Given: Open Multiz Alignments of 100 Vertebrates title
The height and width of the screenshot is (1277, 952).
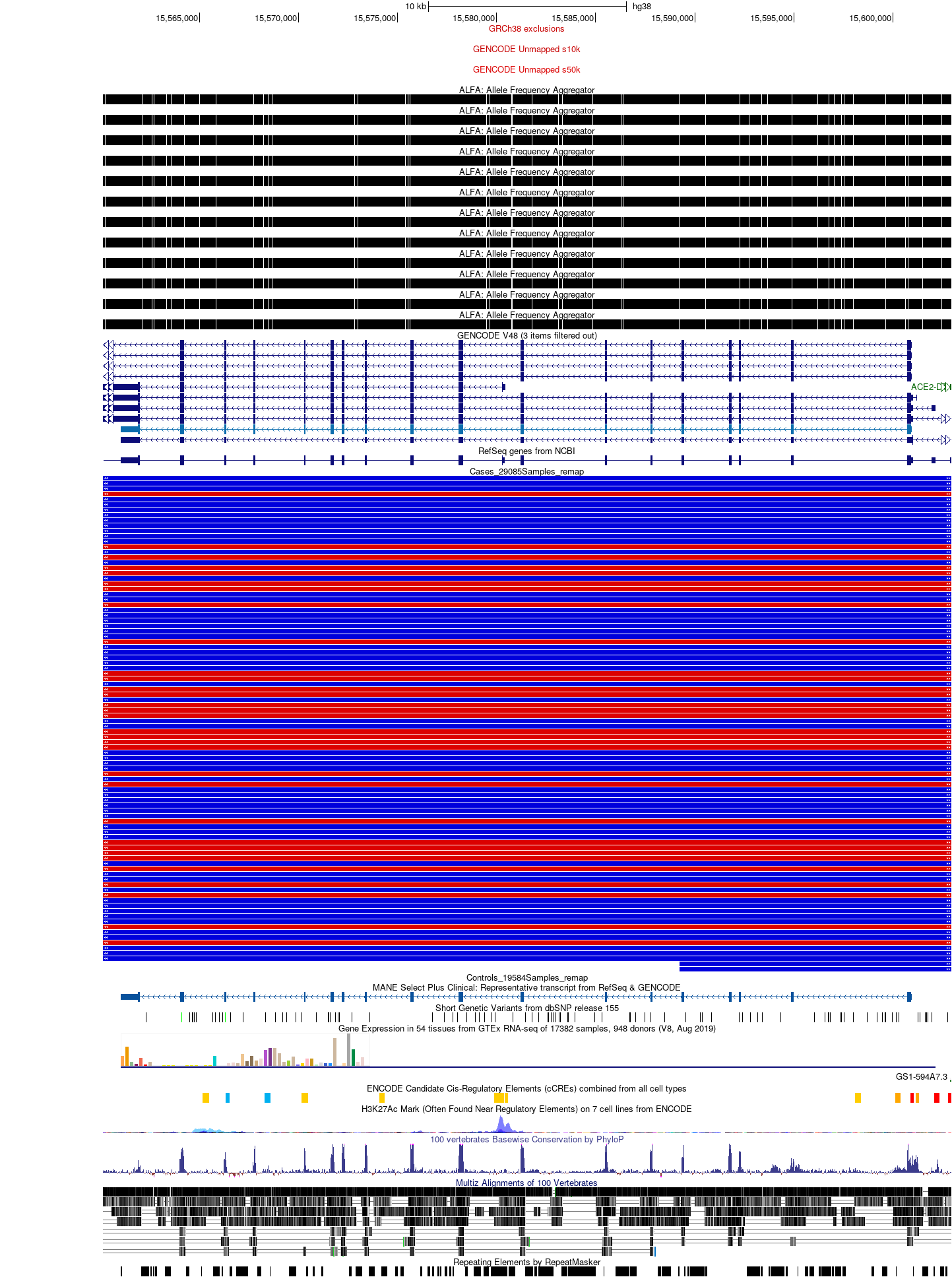Looking at the screenshot, I should click(x=526, y=1183).
